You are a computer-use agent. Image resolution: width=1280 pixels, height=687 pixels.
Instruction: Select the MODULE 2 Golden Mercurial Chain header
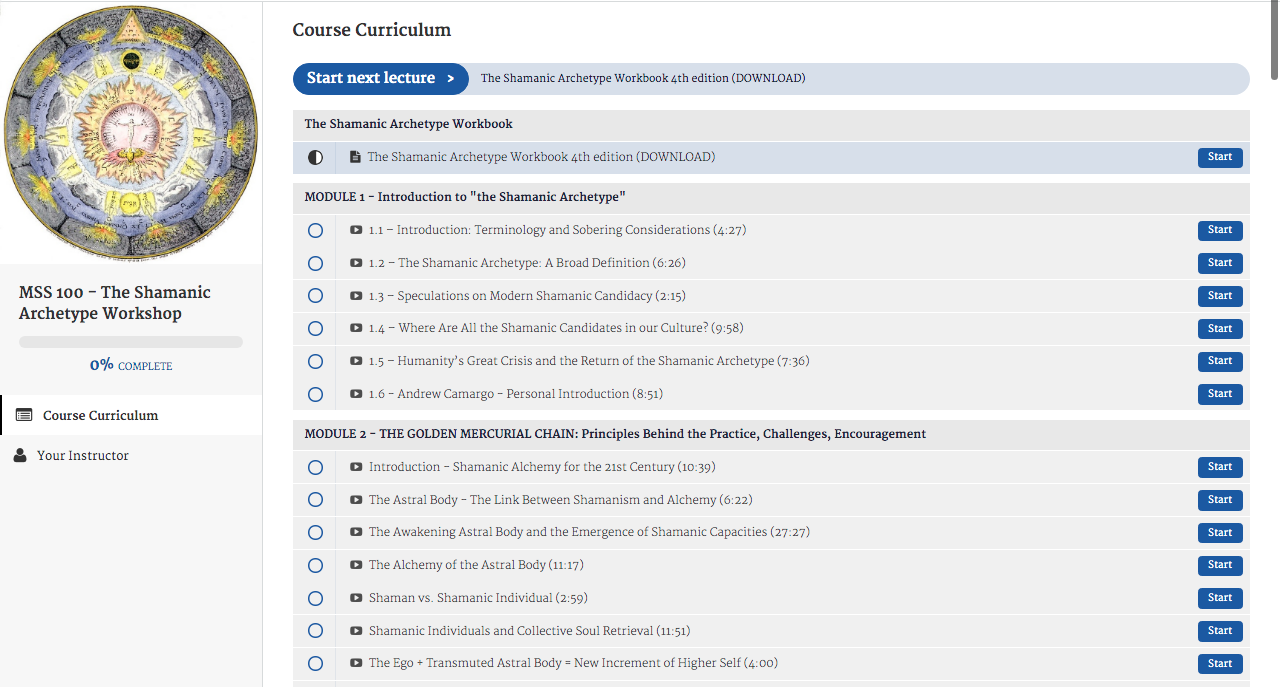pos(615,434)
